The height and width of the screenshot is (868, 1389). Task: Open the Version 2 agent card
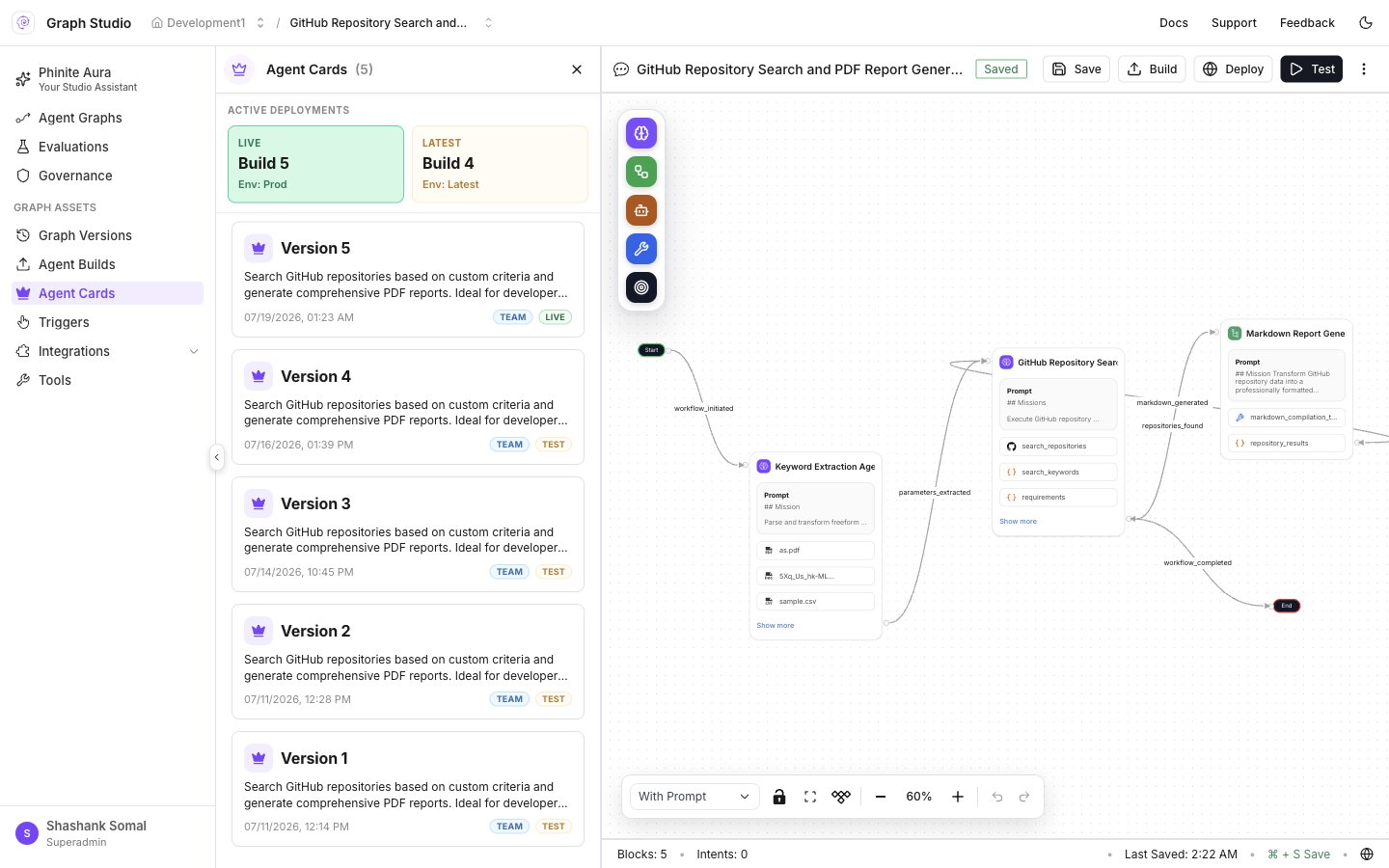408,662
